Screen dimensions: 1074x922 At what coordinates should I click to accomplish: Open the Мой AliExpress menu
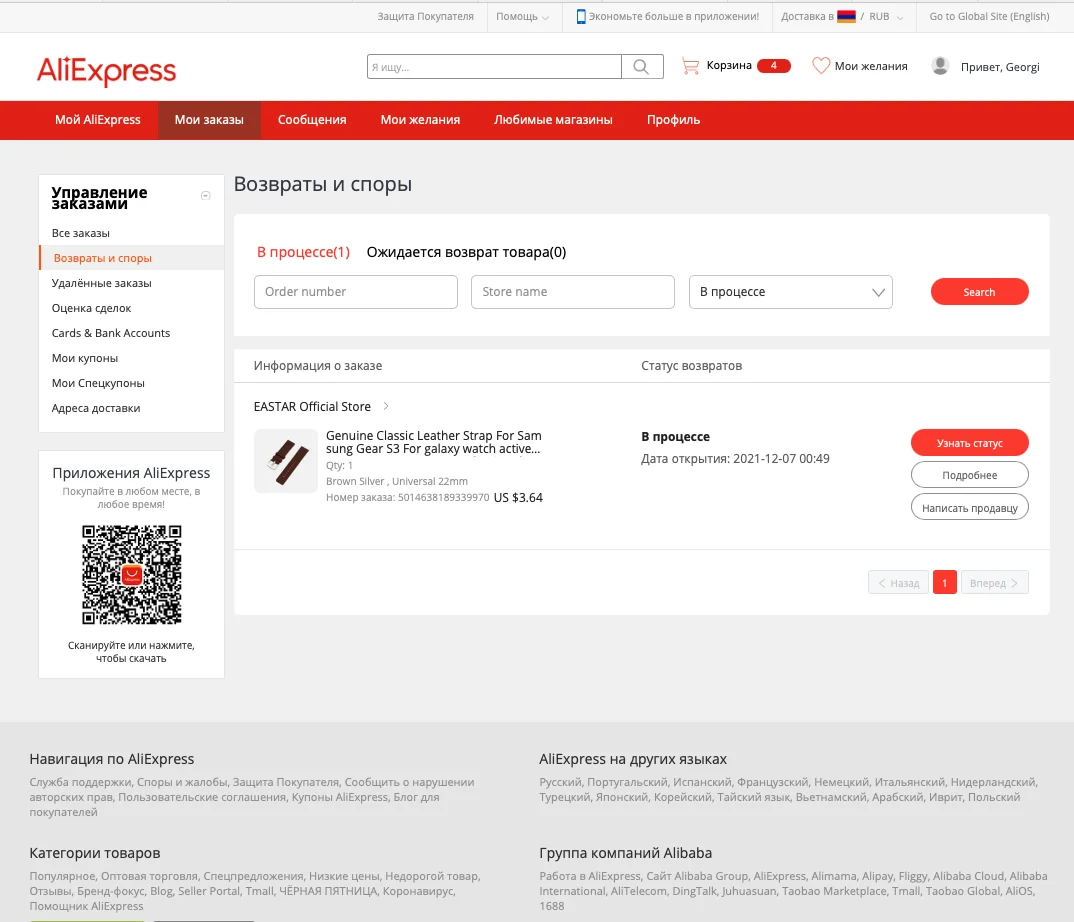pos(98,120)
